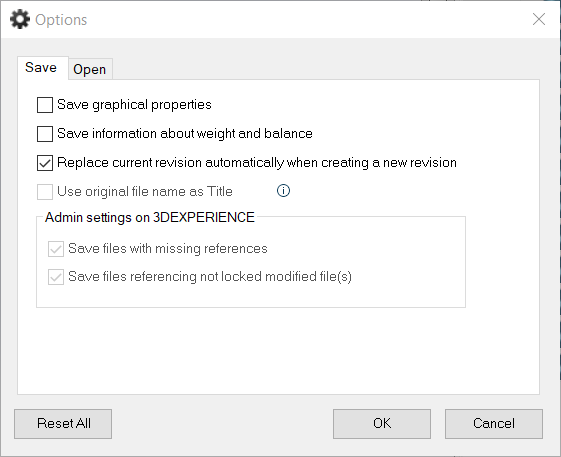Confirm settings with the OK button
Image resolution: width=561 pixels, height=457 pixels.
(382, 424)
